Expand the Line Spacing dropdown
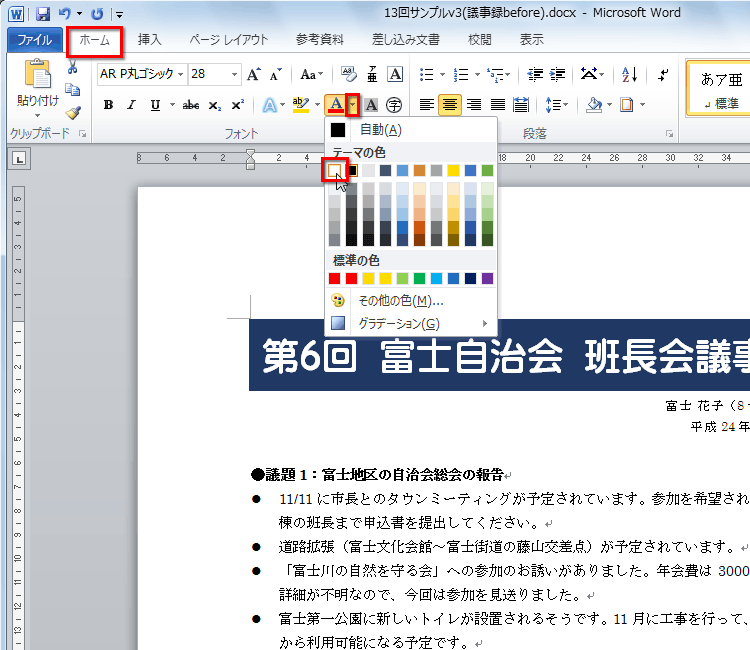The width and height of the screenshot is (750, 650). pos(557,104)
